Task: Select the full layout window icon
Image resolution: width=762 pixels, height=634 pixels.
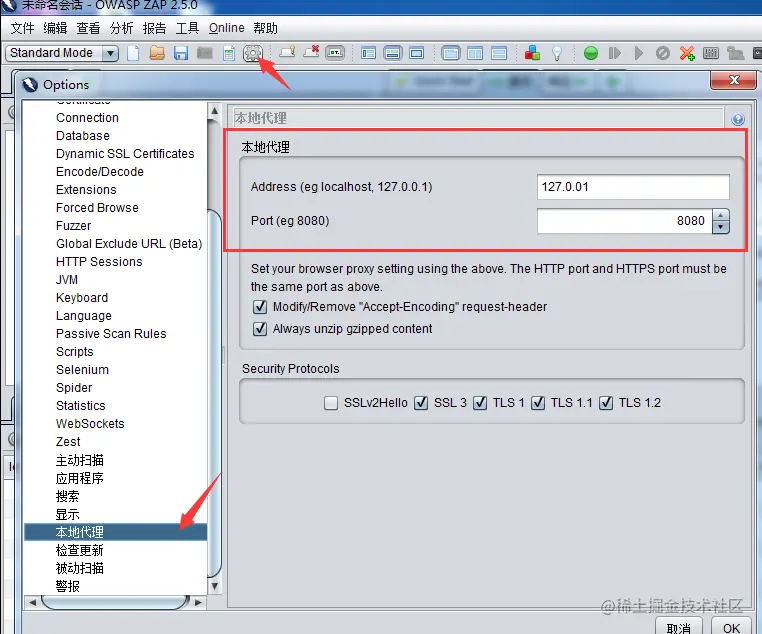Action: coord(416,53)
